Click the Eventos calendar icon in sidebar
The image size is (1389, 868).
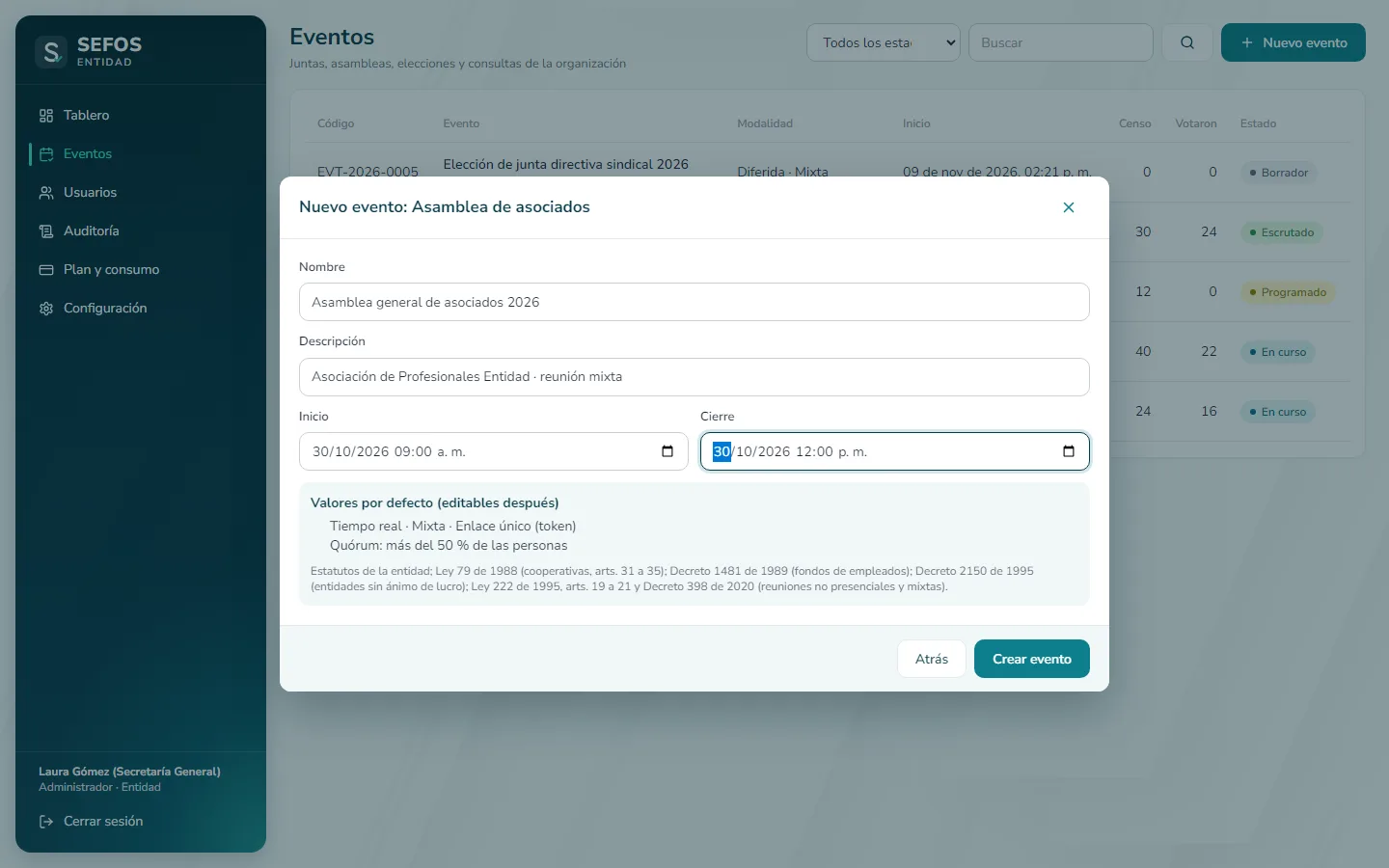[46, 154]
